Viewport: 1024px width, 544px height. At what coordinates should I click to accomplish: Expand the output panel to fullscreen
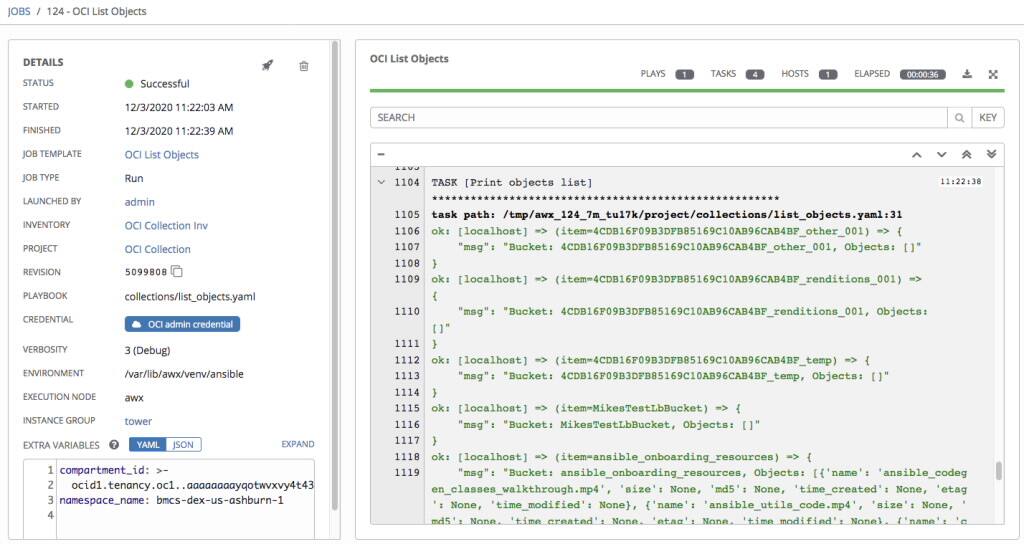tap(993, 74)
